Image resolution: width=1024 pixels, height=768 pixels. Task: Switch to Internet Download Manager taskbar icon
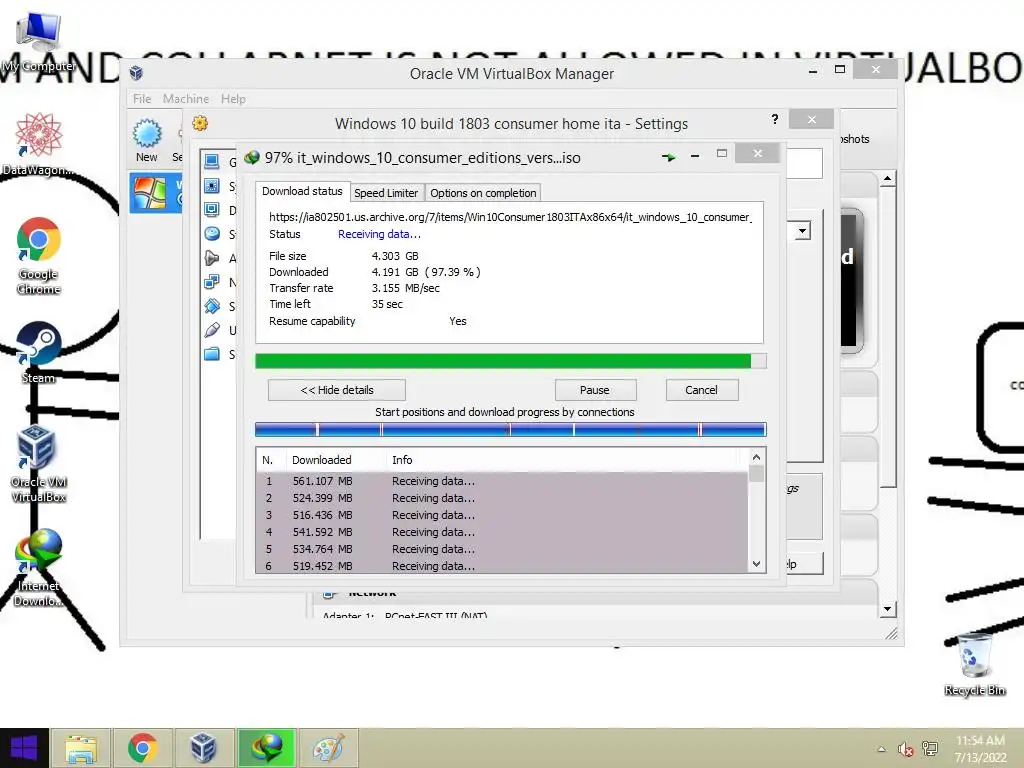(x=266, y=748)
